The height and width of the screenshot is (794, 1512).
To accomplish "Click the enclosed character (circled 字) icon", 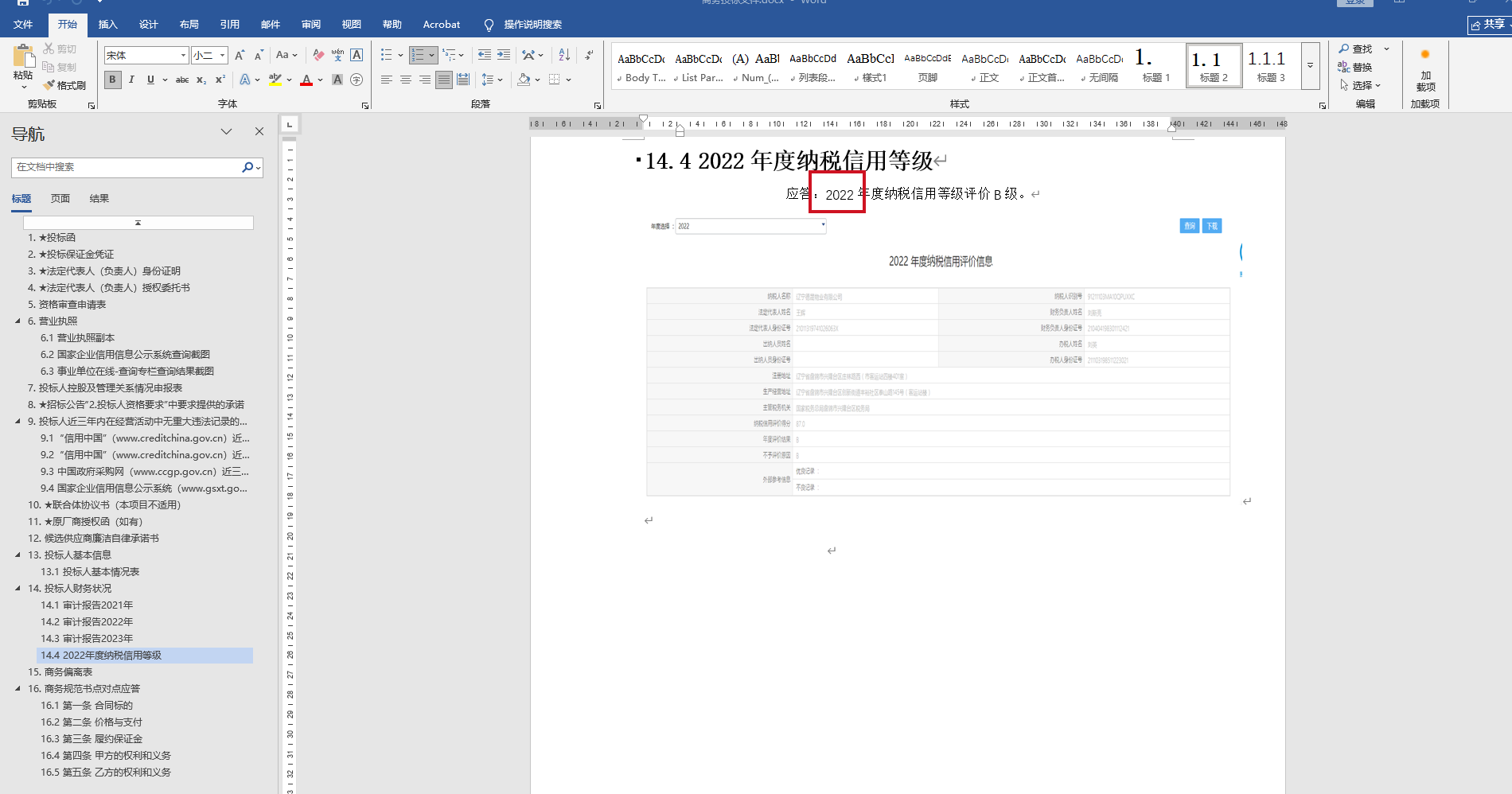I will pos(357,80).
